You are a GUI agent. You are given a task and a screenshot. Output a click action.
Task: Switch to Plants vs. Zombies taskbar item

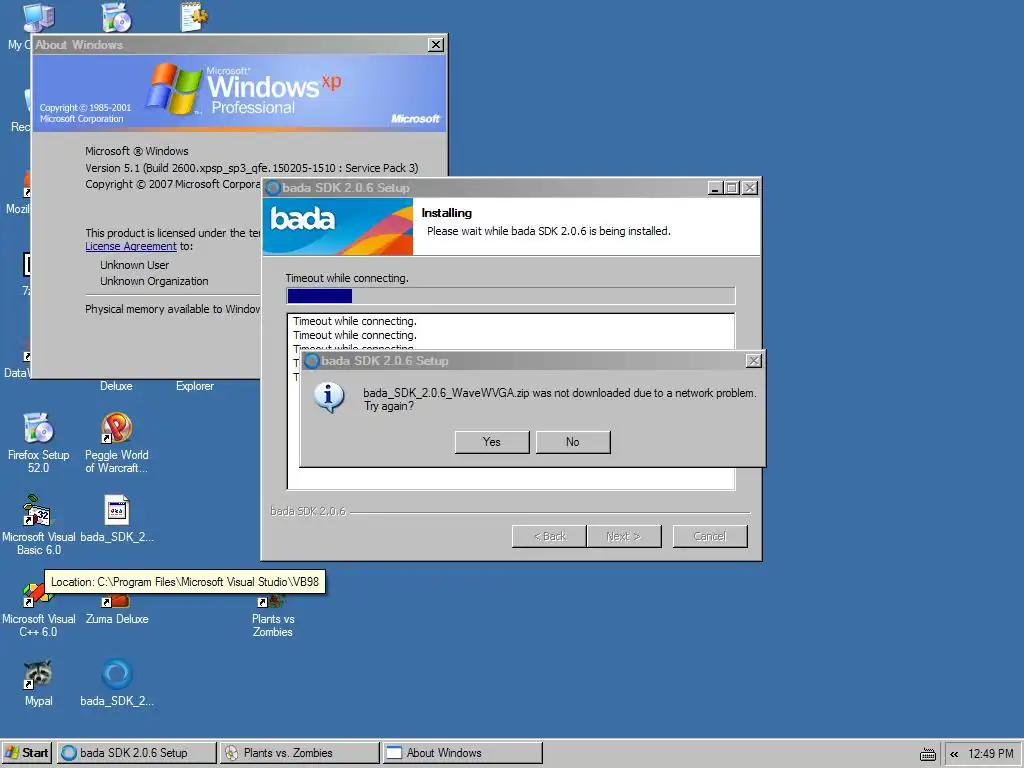pos(300,752)
